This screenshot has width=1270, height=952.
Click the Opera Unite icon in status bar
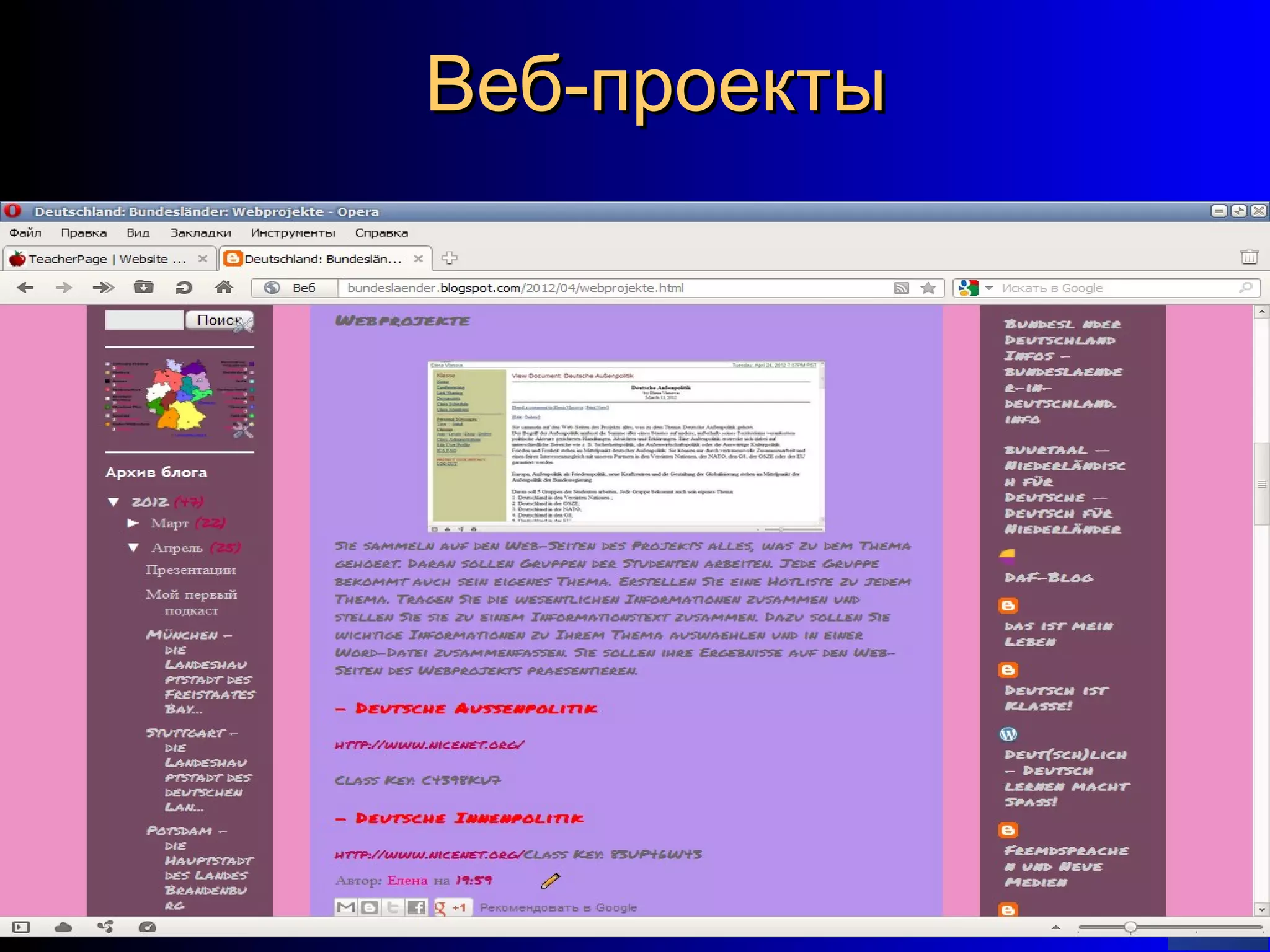tap(105, 927)
